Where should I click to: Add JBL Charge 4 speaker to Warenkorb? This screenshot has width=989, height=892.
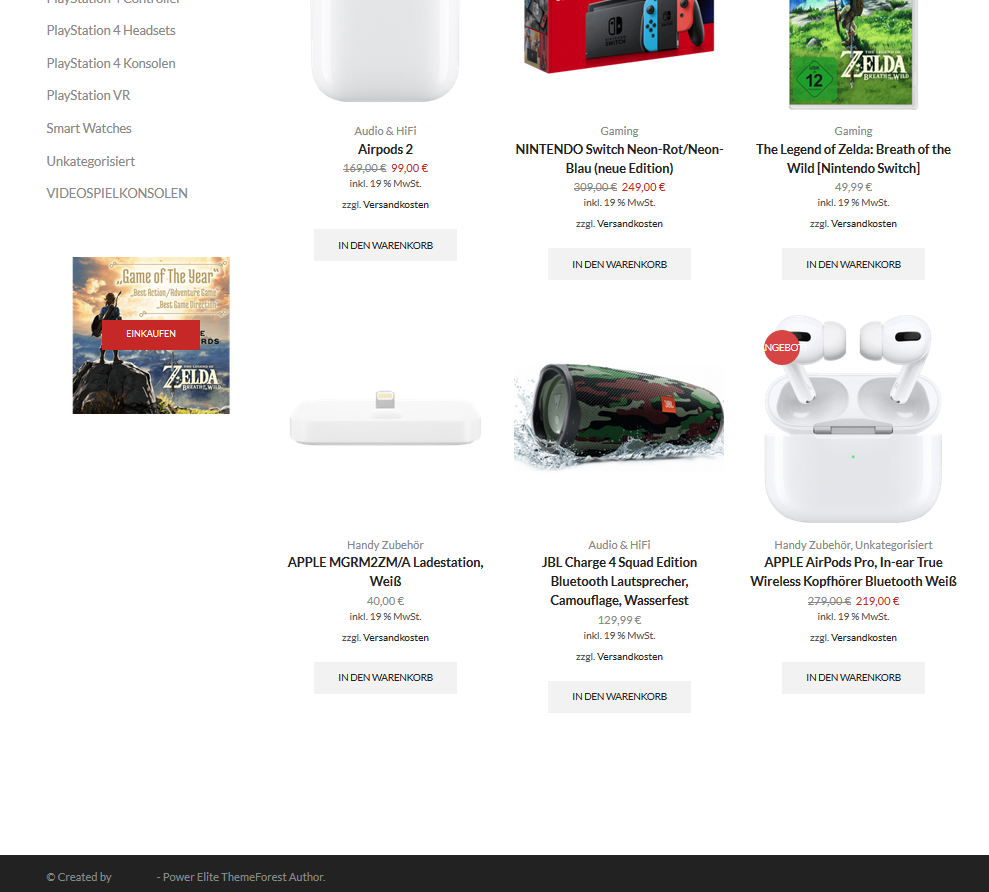click(619, 696)
